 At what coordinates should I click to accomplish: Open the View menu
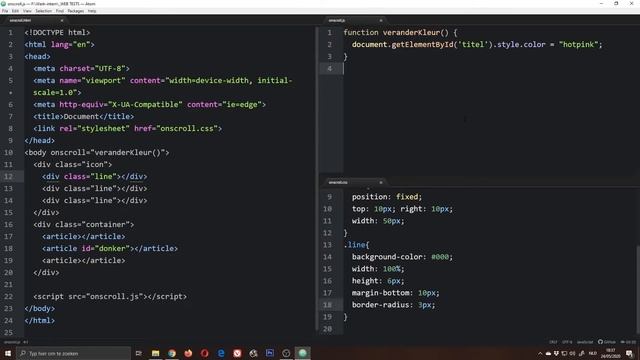coord(27,11)
